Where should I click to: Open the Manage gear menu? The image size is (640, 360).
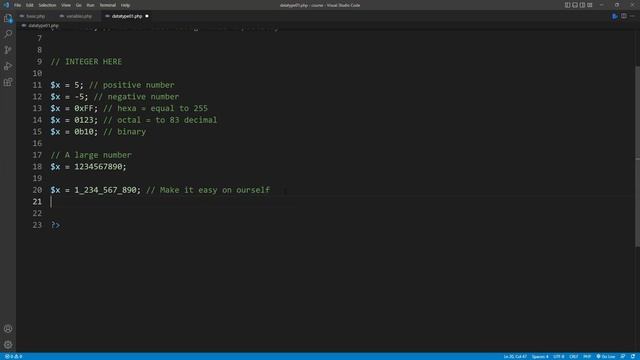click(8, 345)
